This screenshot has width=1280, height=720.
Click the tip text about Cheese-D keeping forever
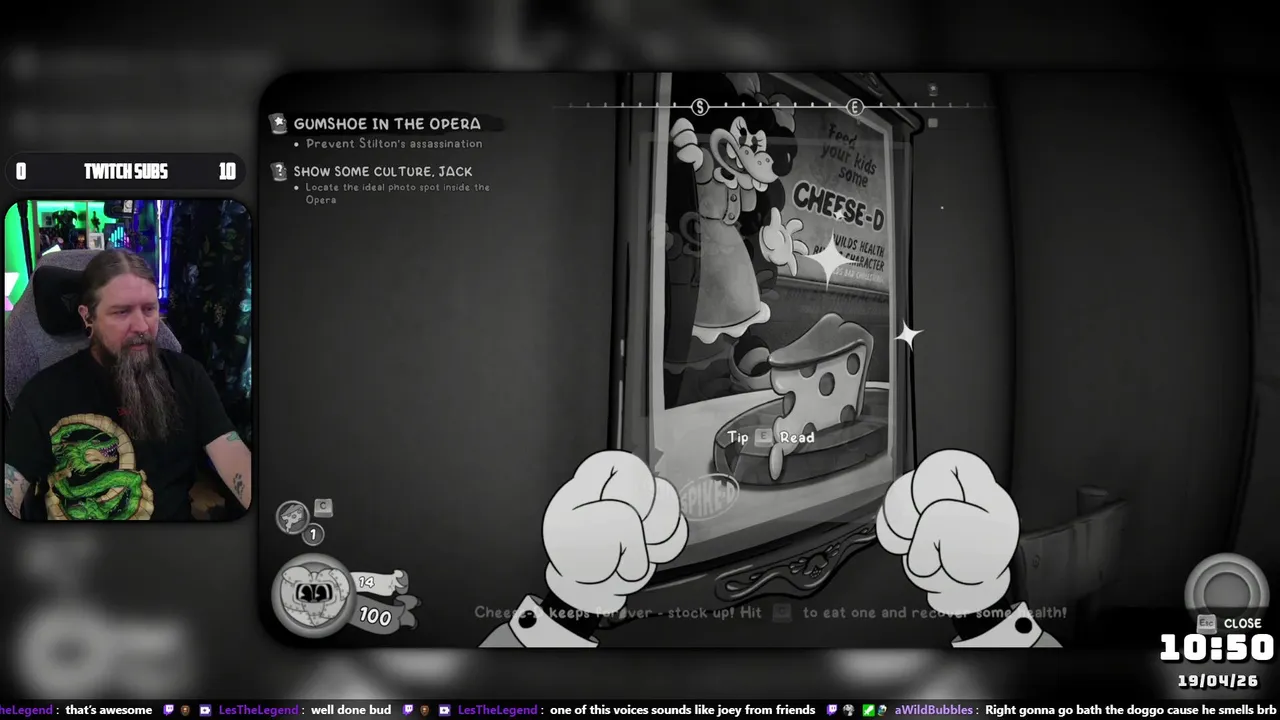(x=770, y=612)
